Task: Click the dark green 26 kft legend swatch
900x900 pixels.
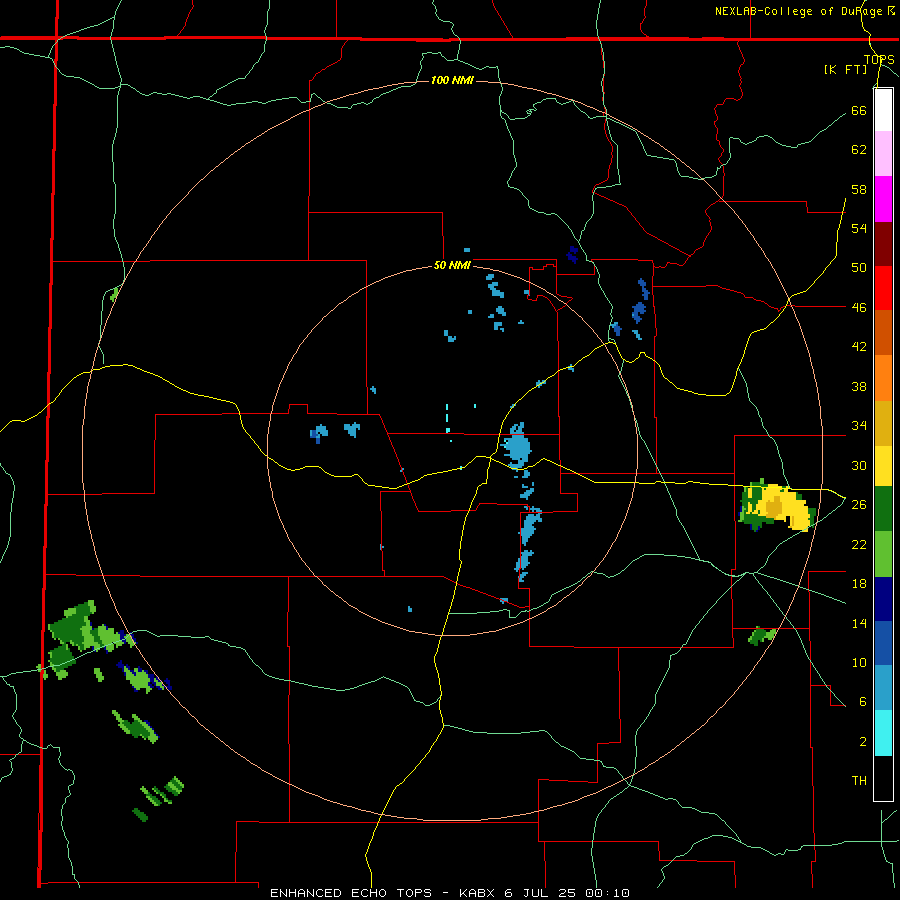Action: (883, 509)
